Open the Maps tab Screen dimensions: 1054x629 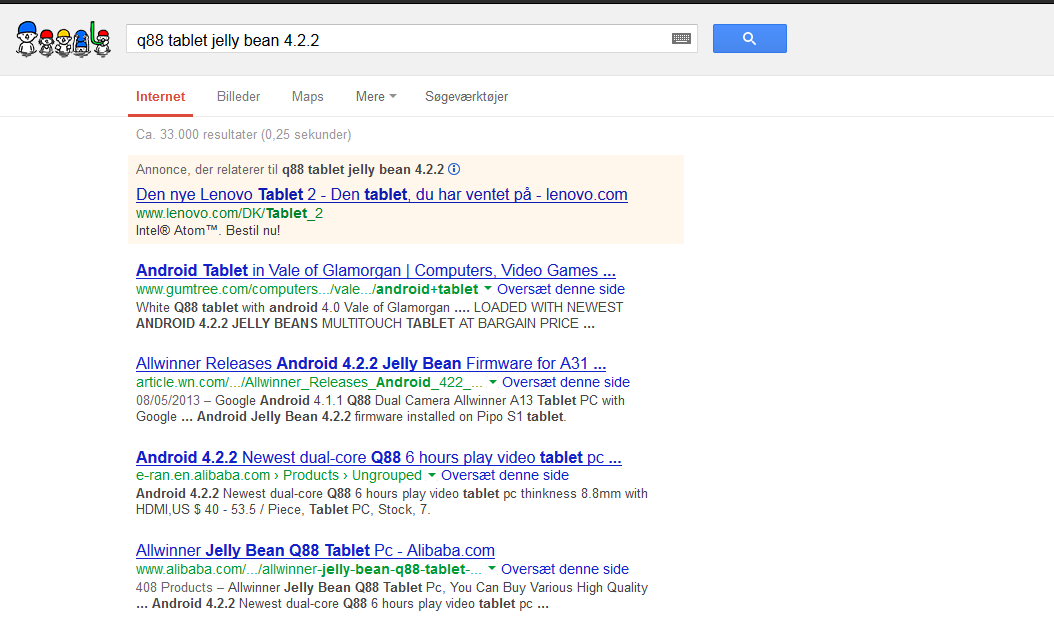(x=307, y=97)
